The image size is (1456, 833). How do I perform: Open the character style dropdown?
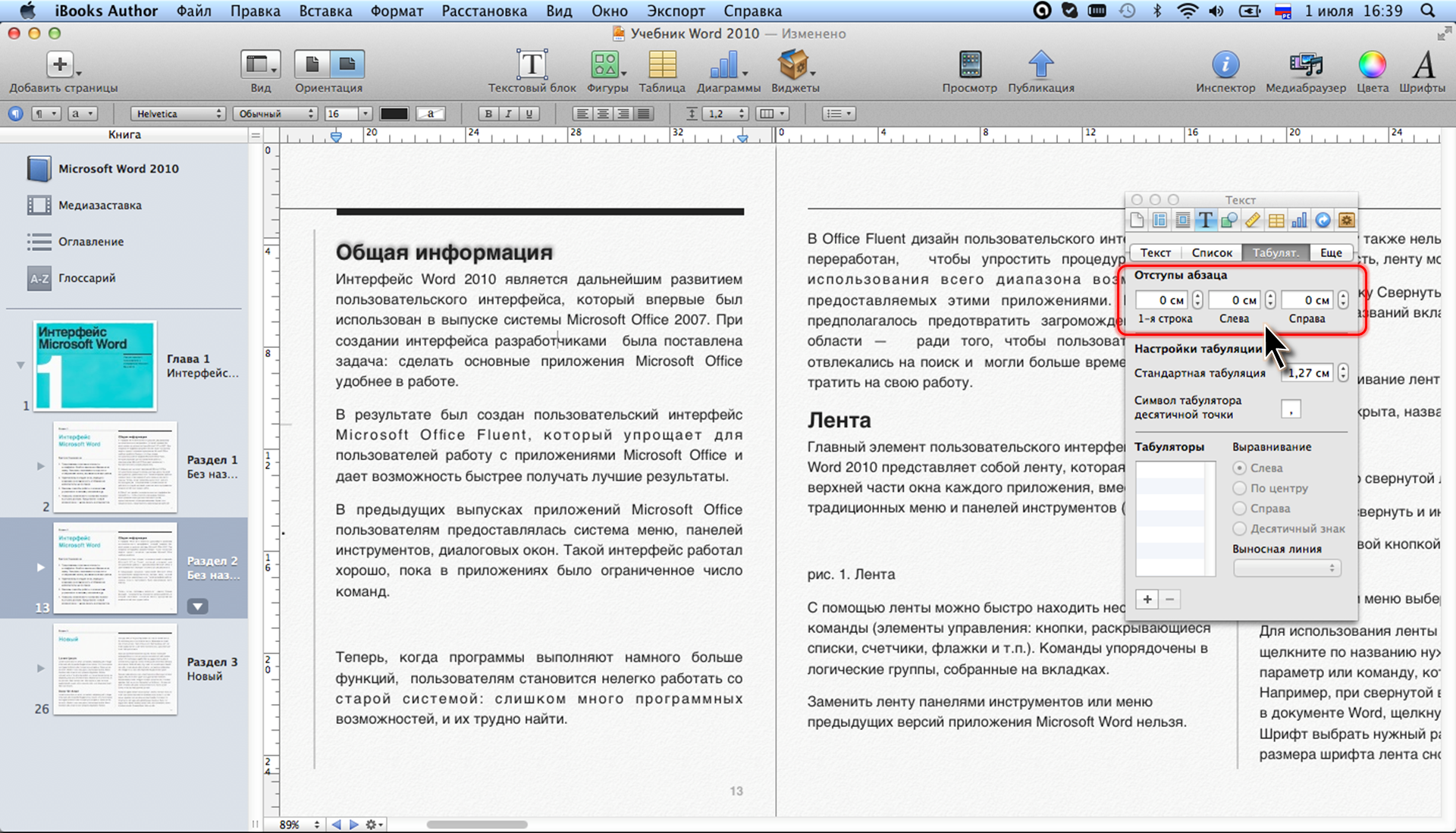coord(82,114)
